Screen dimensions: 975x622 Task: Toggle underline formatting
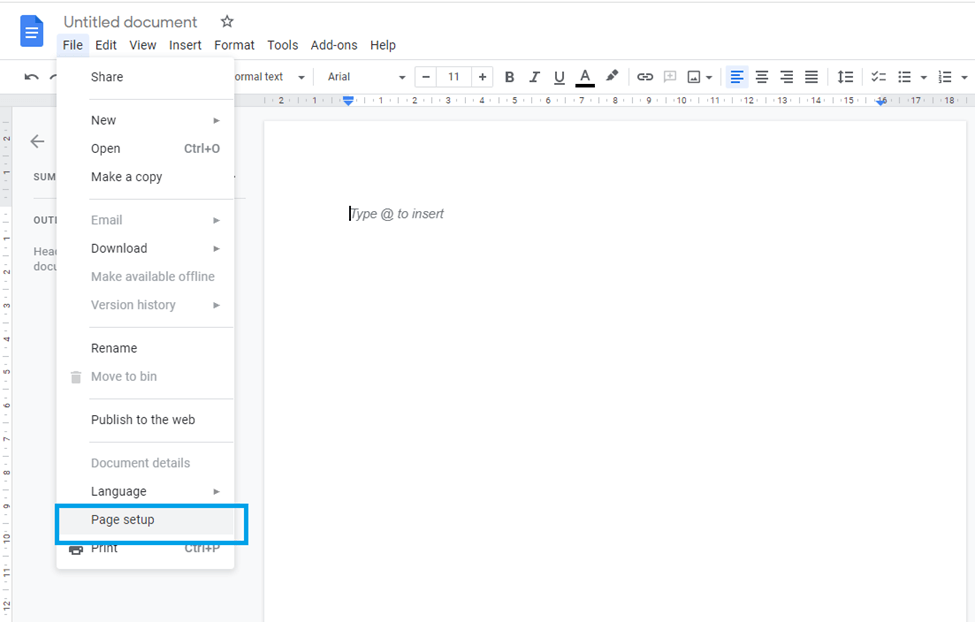pyautogui.click(x=559, y=77)
